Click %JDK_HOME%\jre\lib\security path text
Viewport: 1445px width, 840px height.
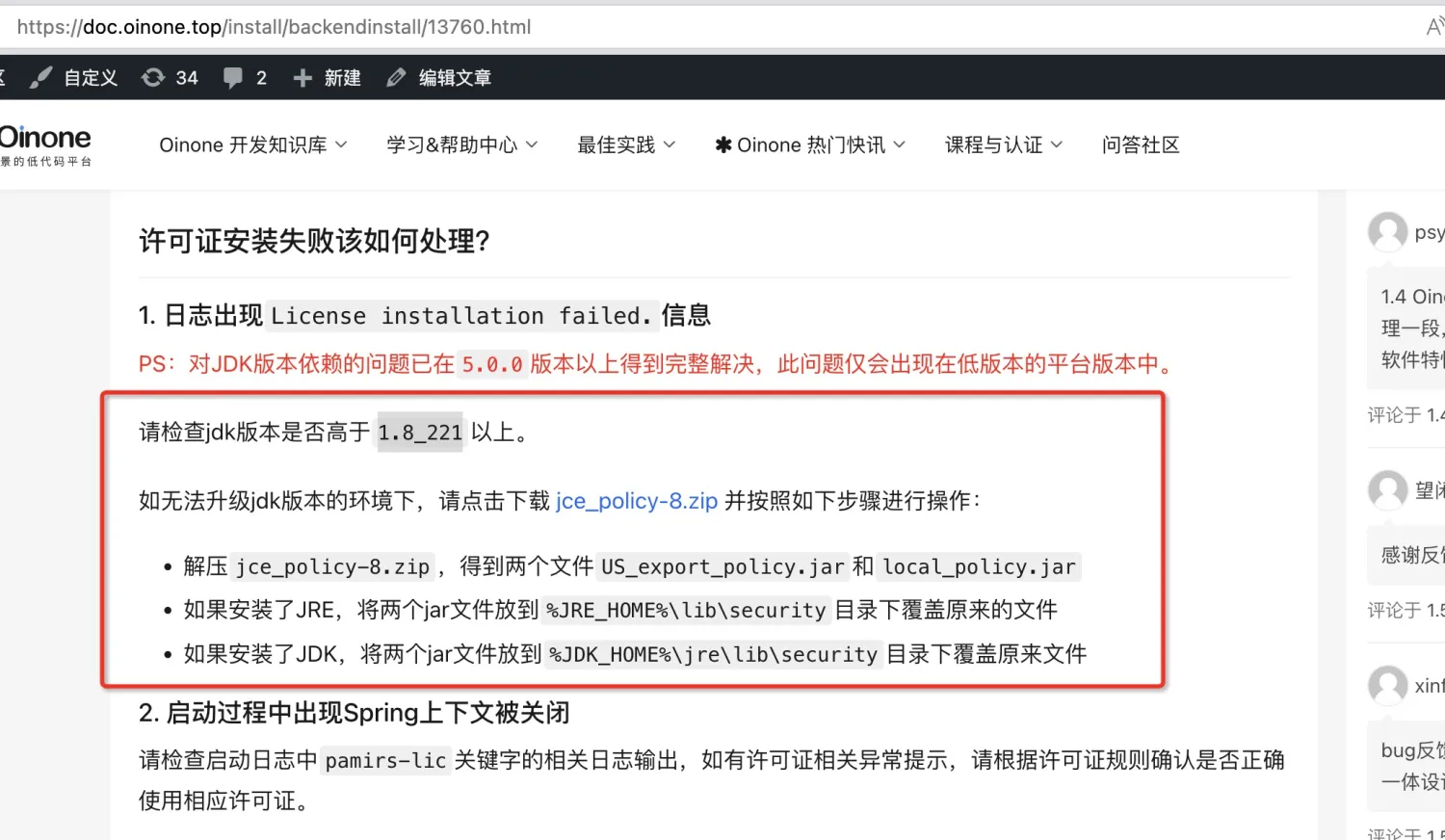(x=713, y=655)
